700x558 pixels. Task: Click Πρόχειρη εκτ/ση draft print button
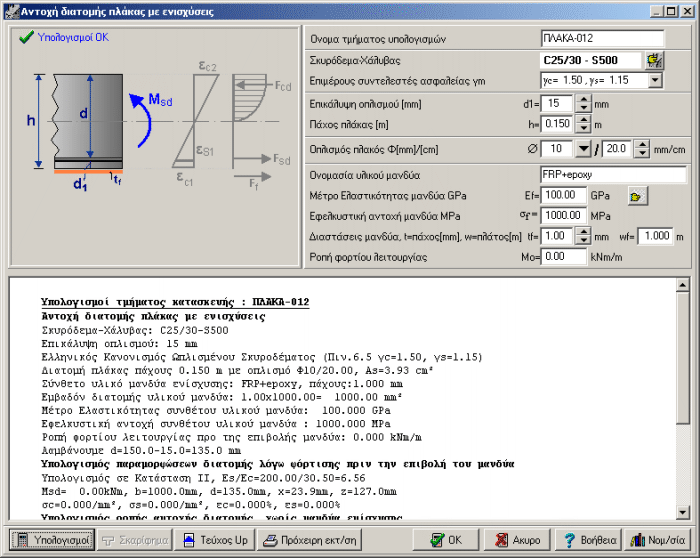point(310,540)
